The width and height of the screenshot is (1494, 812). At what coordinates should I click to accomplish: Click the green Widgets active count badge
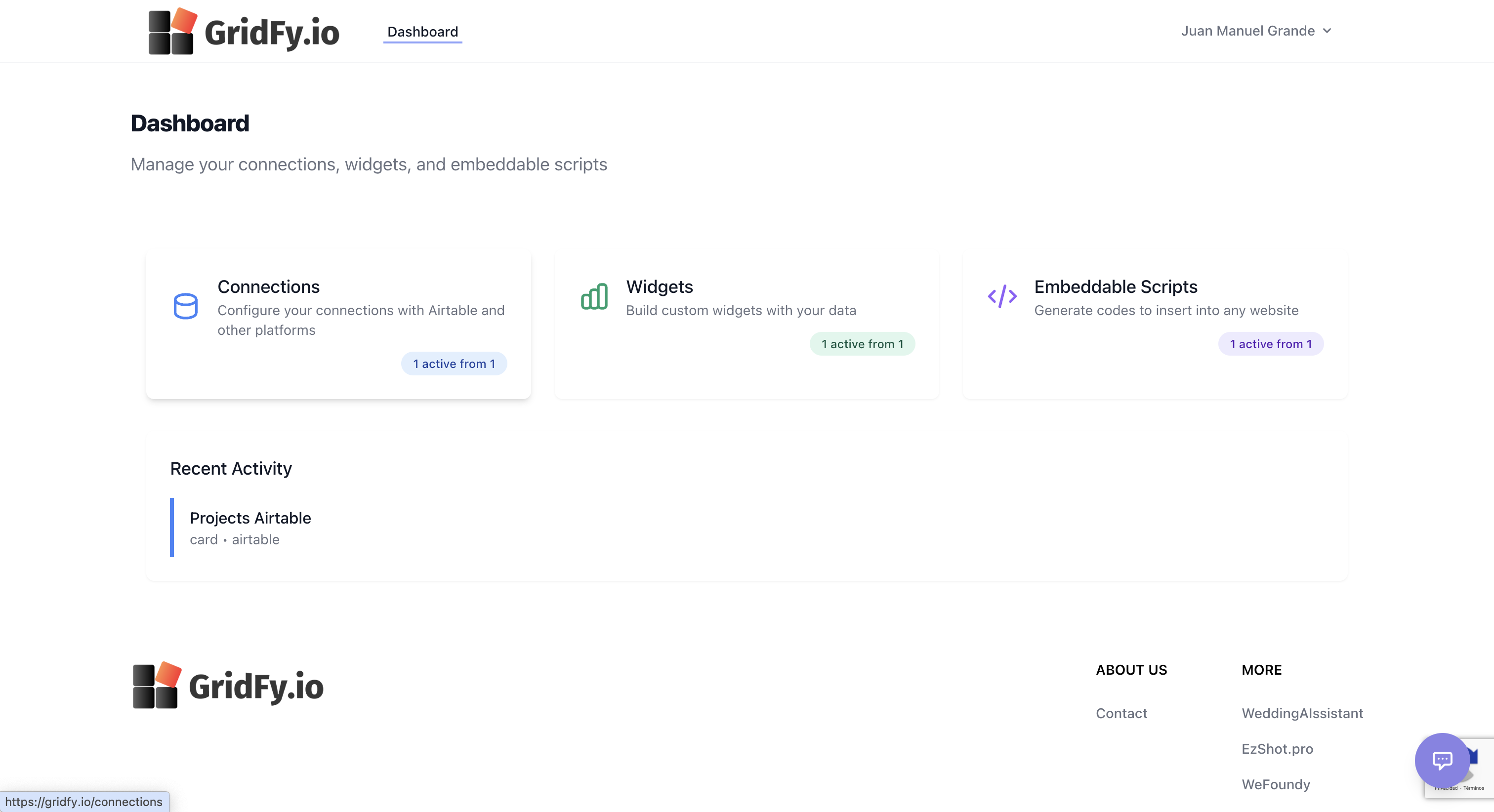pos(862,344)
